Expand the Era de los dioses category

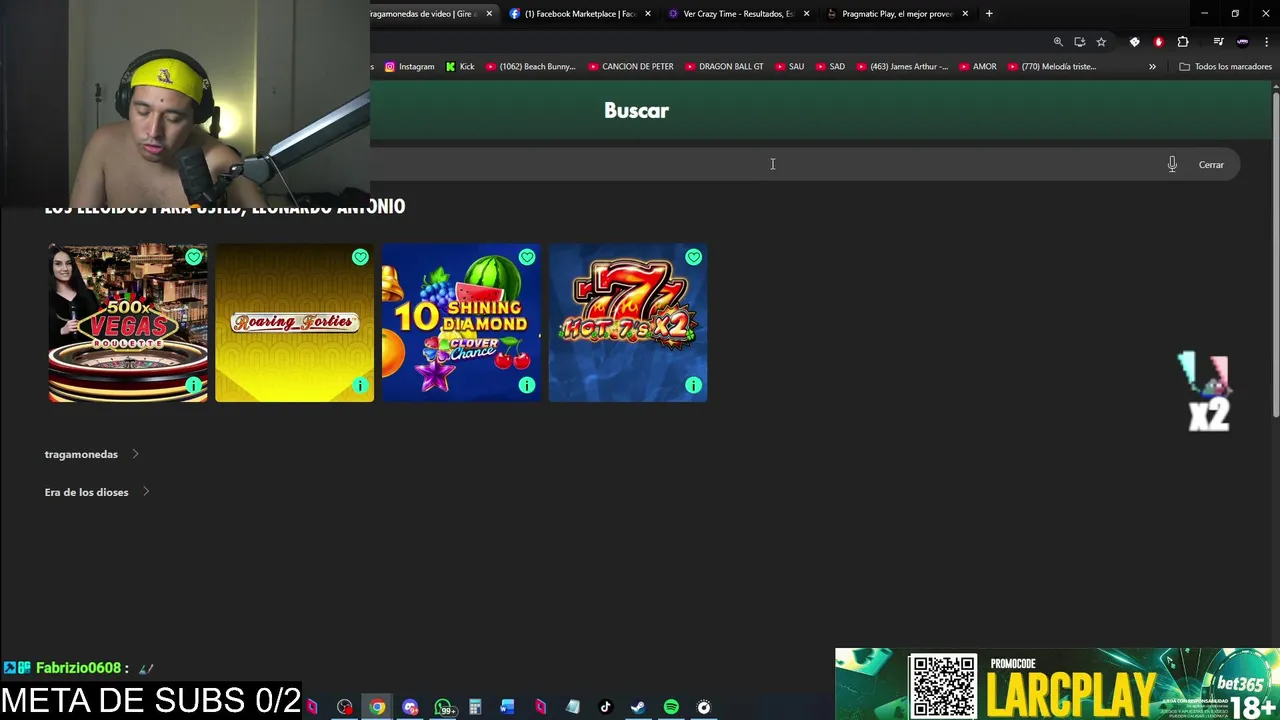97,492
